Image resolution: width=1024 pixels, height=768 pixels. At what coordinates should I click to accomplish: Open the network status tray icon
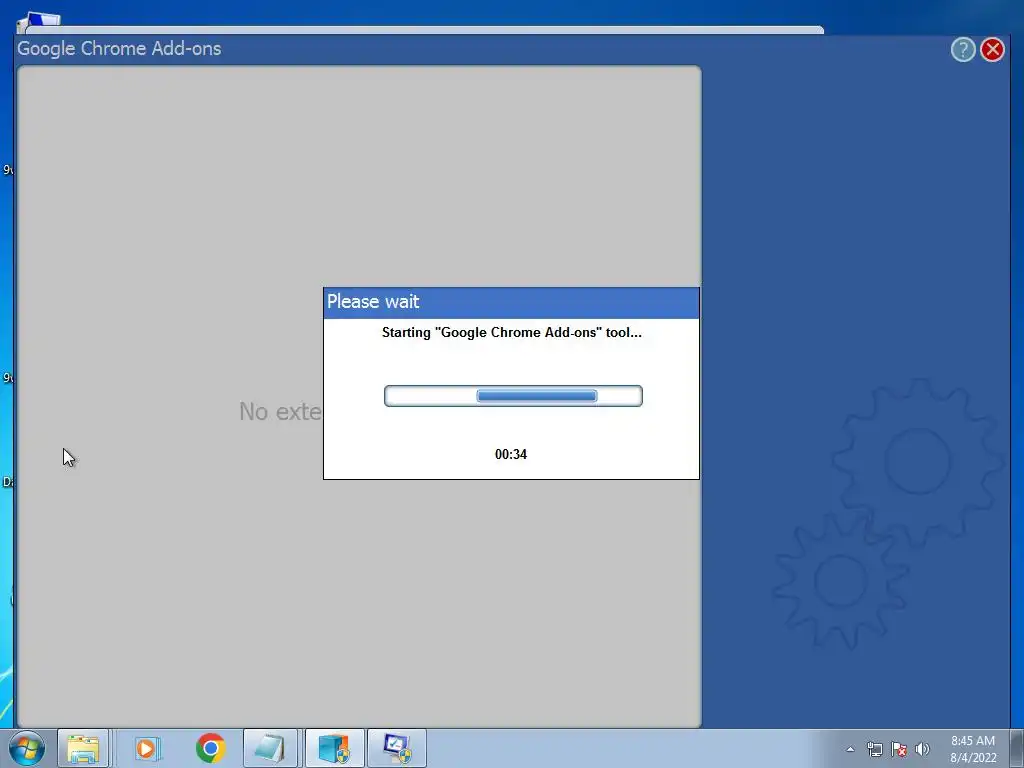pos(874,750)
